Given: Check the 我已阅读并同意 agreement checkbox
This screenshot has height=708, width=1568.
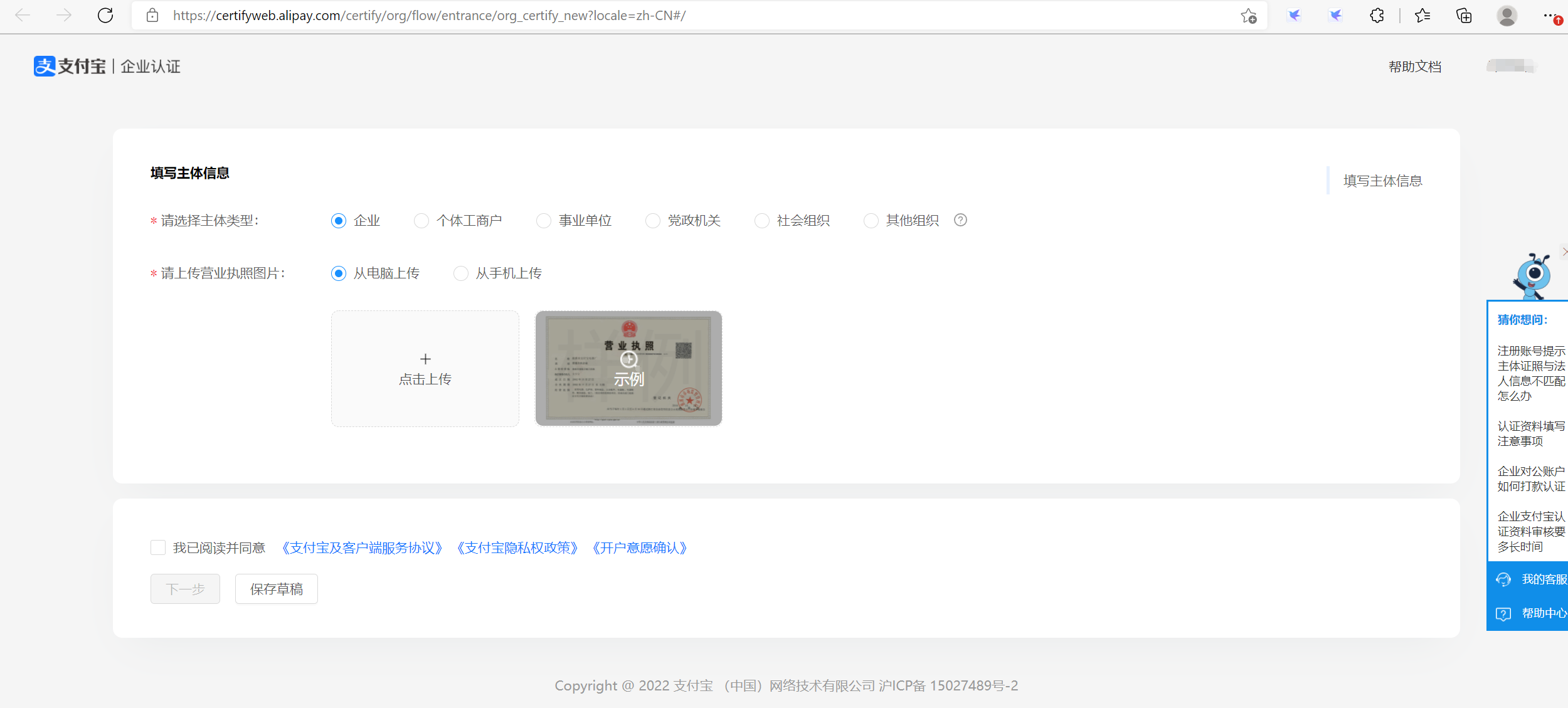Looking at the screenshot, I should [x=157, y=547].
